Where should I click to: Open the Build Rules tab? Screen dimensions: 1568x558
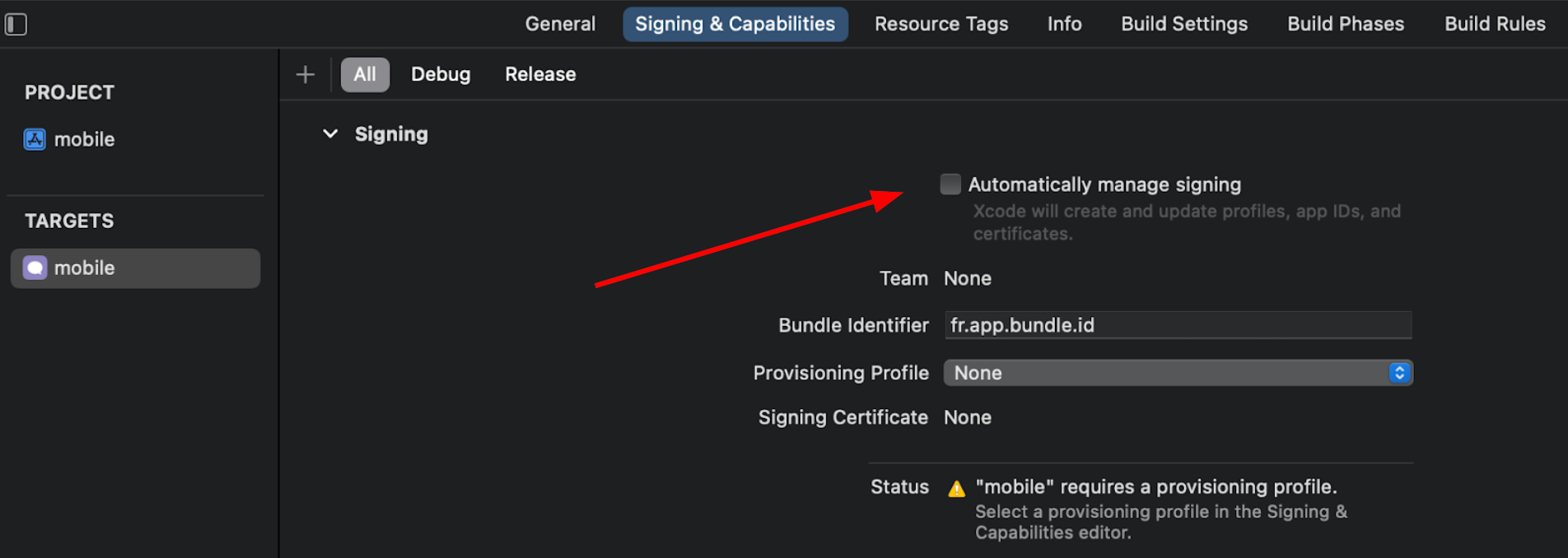1494,24
